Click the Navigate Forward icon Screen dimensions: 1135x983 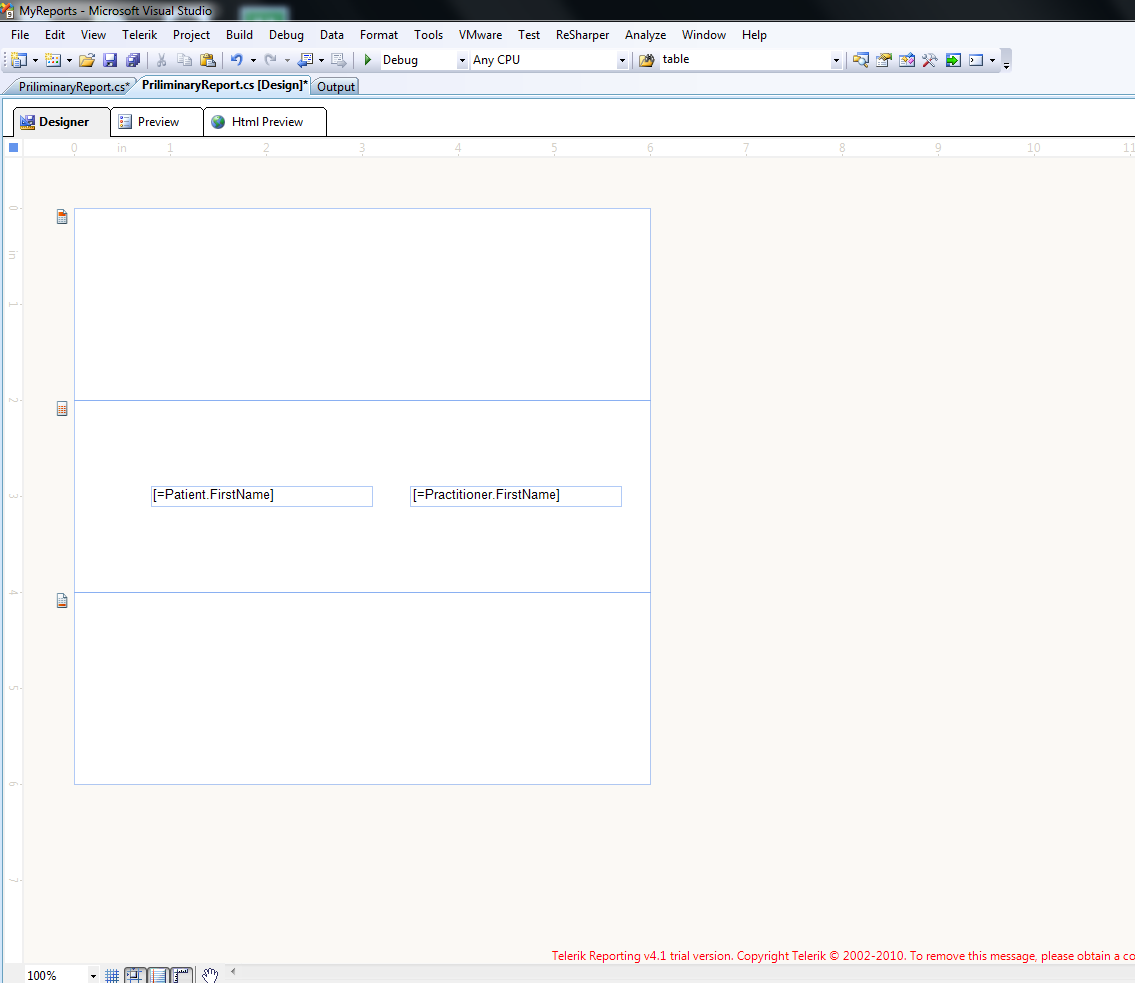[338, 60]
